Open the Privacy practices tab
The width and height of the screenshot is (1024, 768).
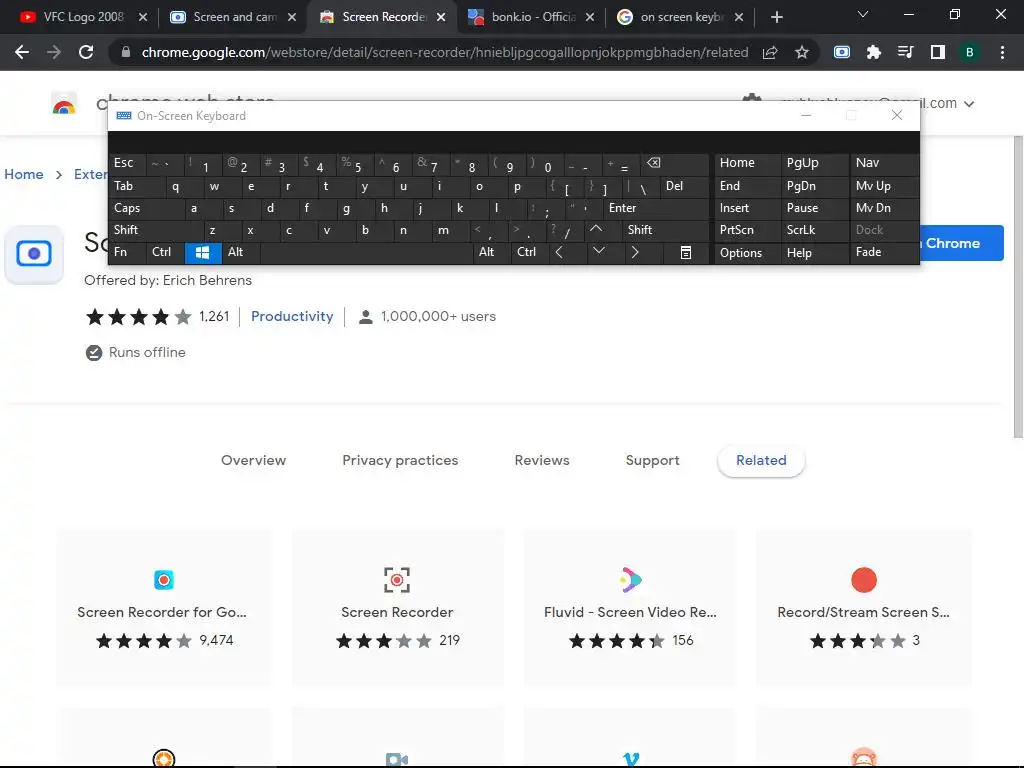pos(400,460)
